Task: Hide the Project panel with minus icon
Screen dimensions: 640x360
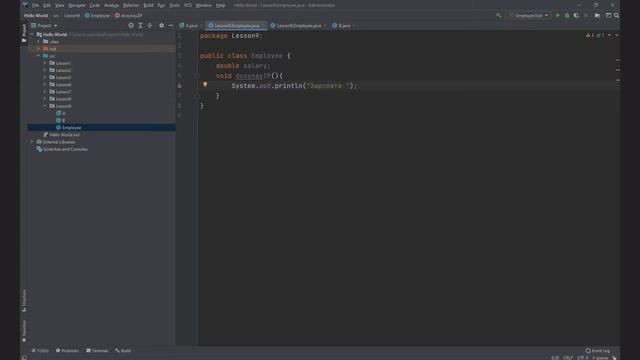Action: coord(171,25)
